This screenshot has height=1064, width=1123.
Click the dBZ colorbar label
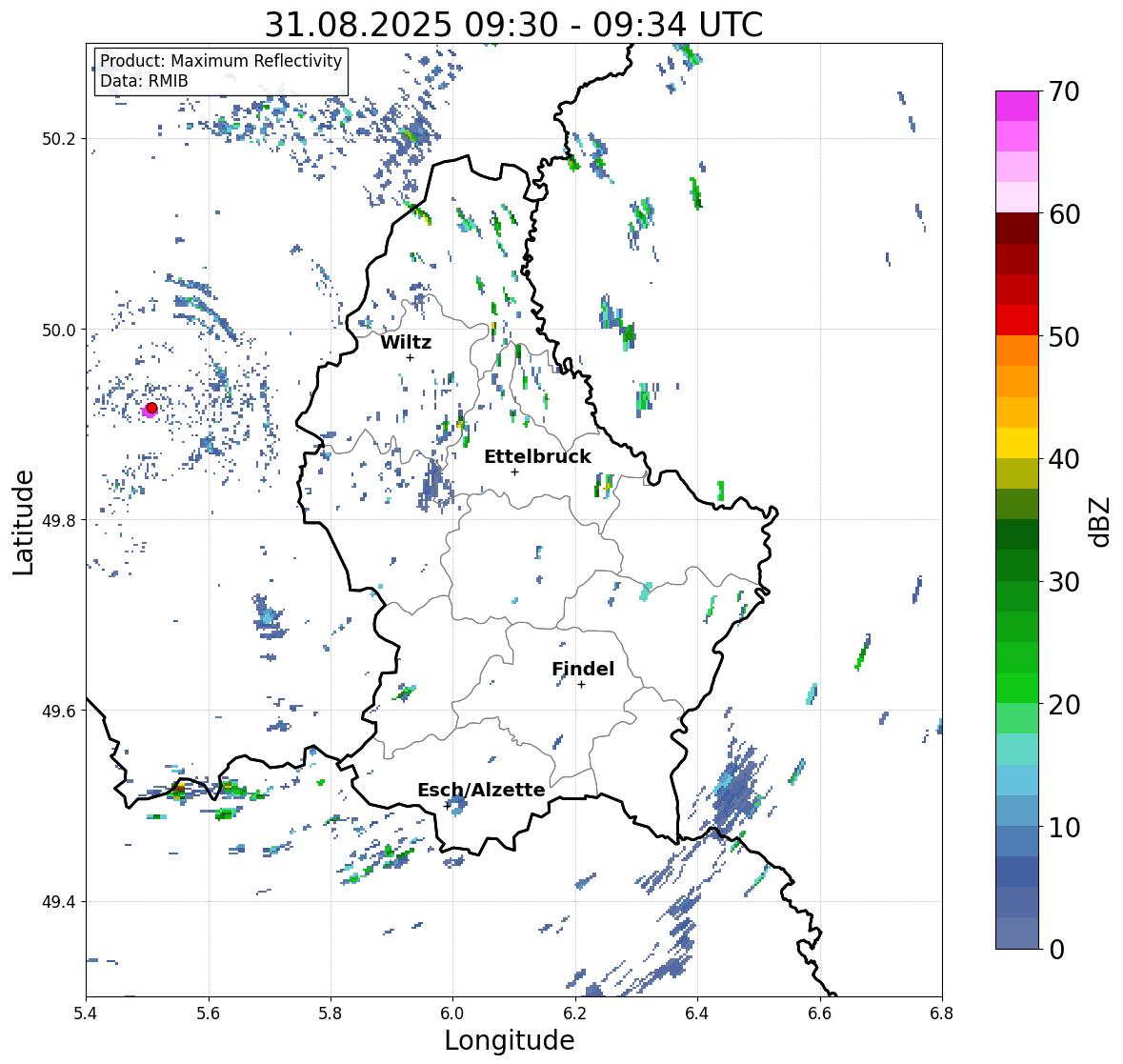[1101, 522]
